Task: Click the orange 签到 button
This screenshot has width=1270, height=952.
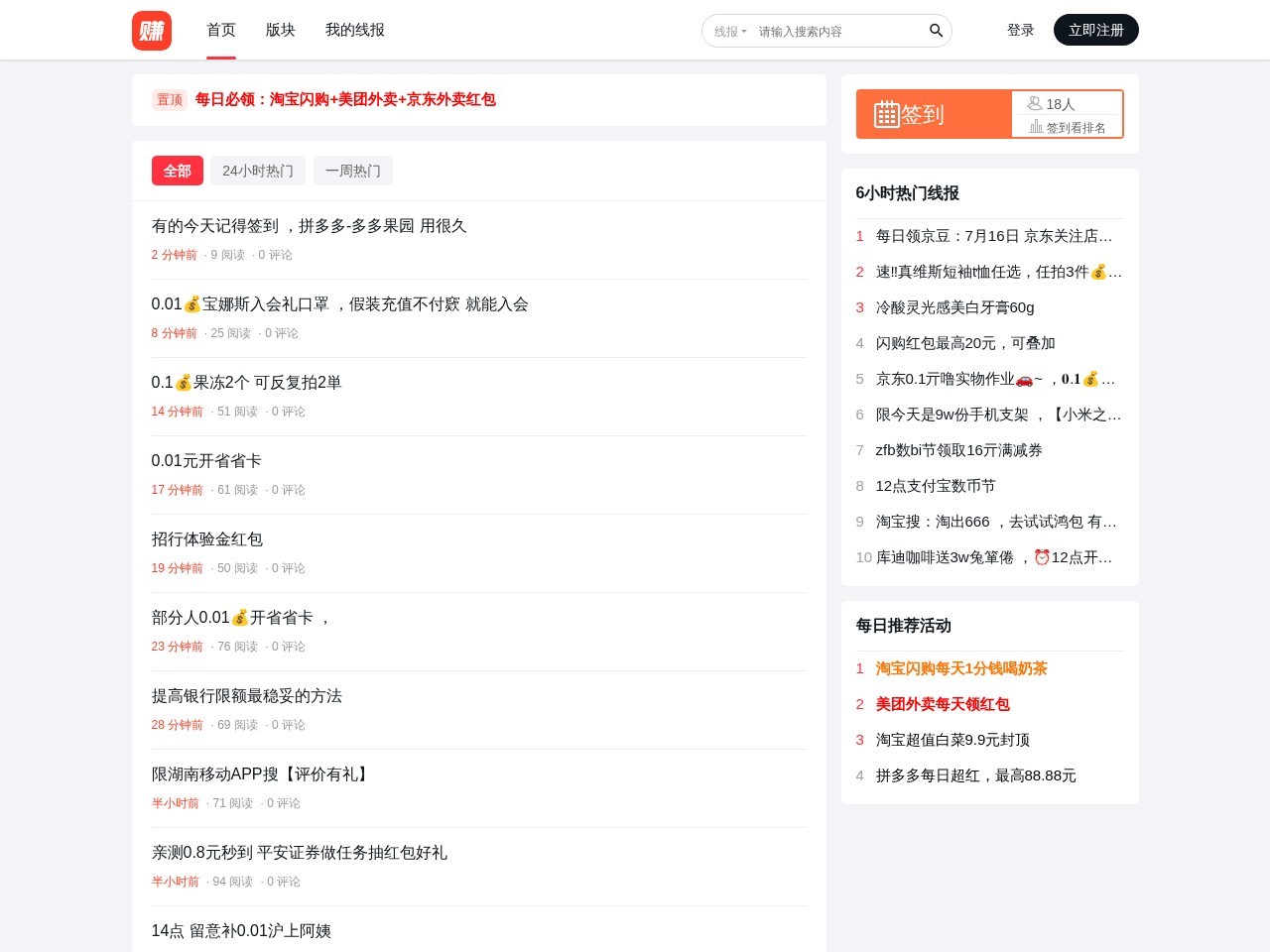Action: pos(934,114)
